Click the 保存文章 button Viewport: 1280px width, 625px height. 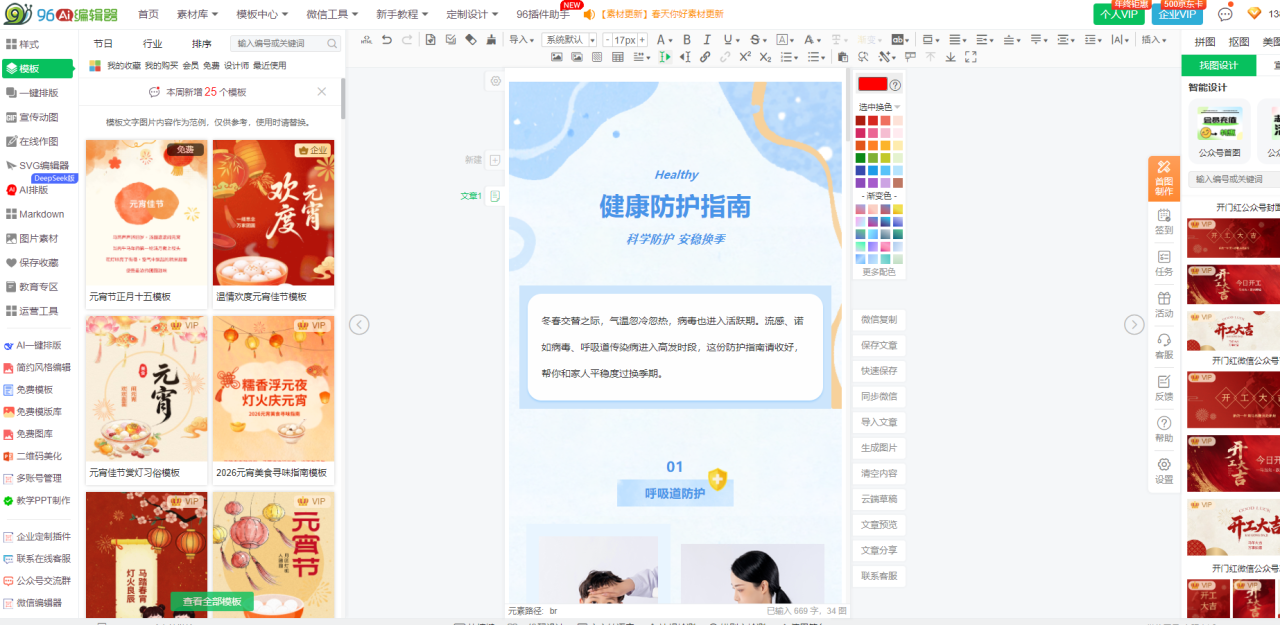(879, 345)
